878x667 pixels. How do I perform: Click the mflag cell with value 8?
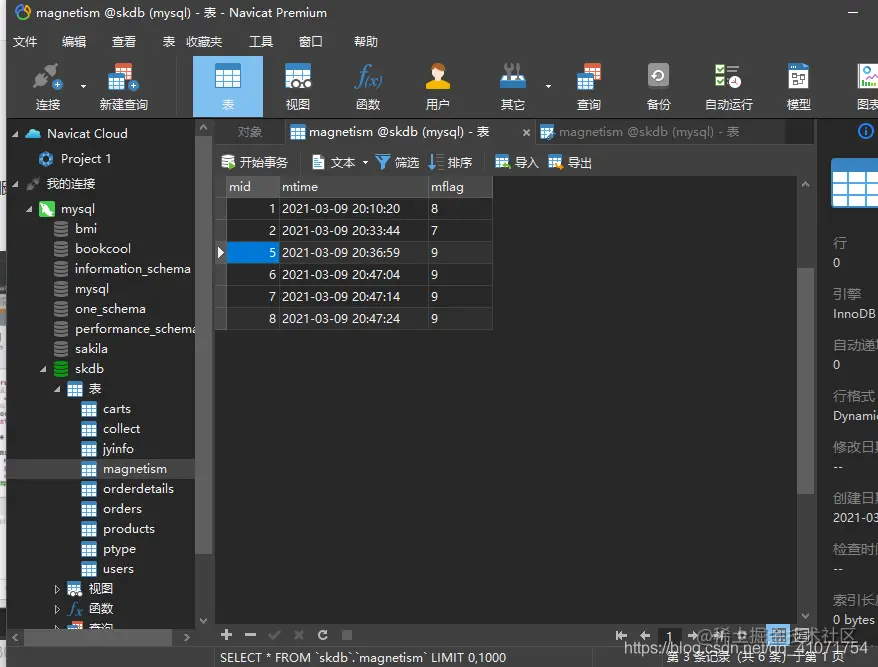click(x=460, y=209)
